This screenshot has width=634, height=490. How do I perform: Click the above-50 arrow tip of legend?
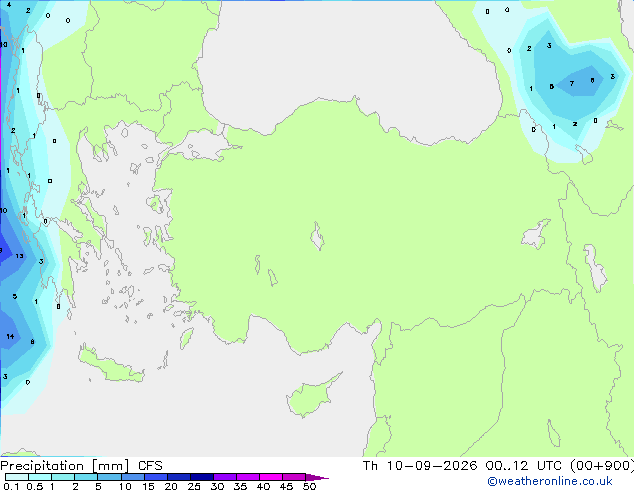(317, 477)
